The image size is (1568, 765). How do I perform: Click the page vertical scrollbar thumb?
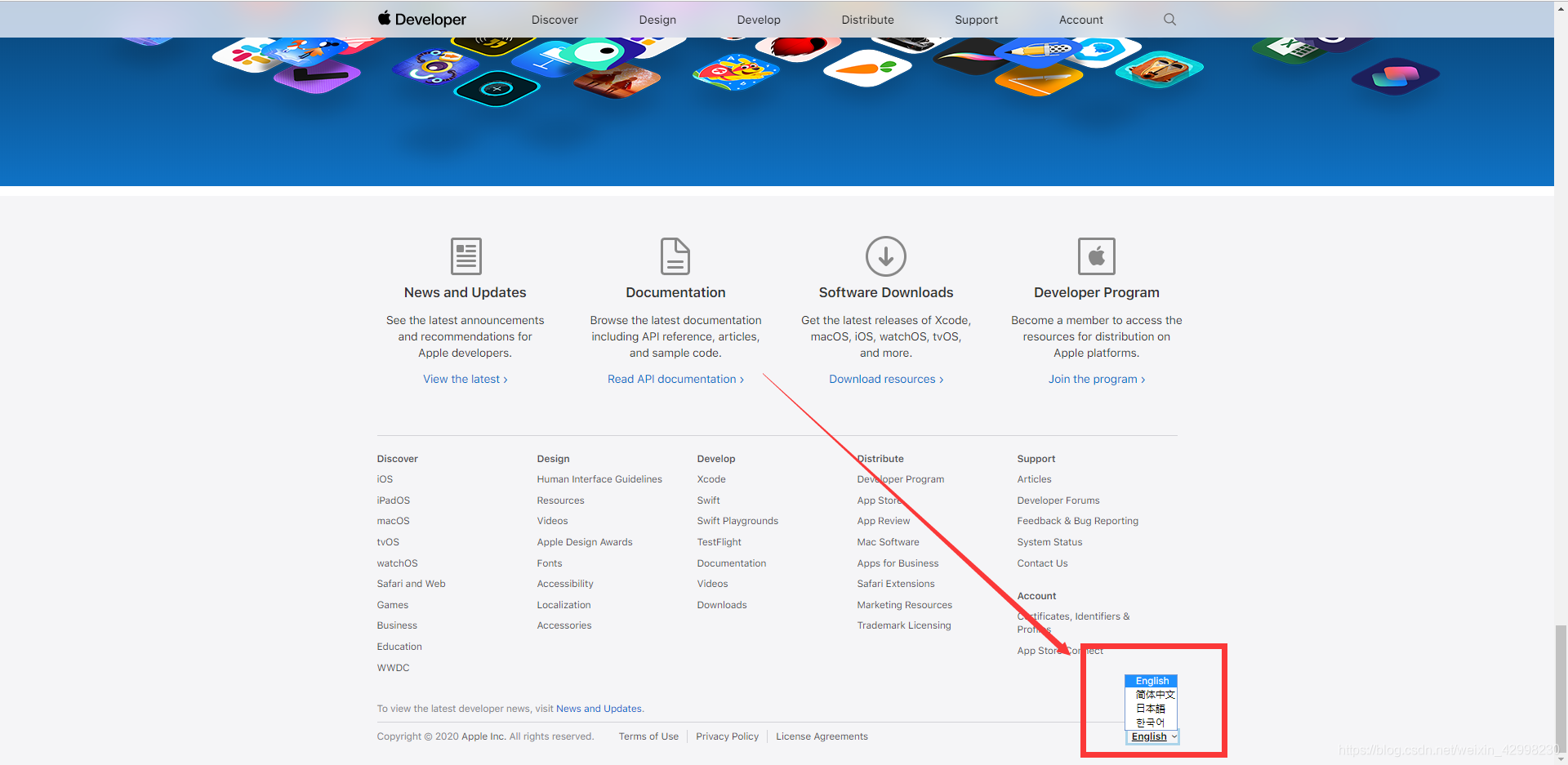click(x=1561, y=688)
